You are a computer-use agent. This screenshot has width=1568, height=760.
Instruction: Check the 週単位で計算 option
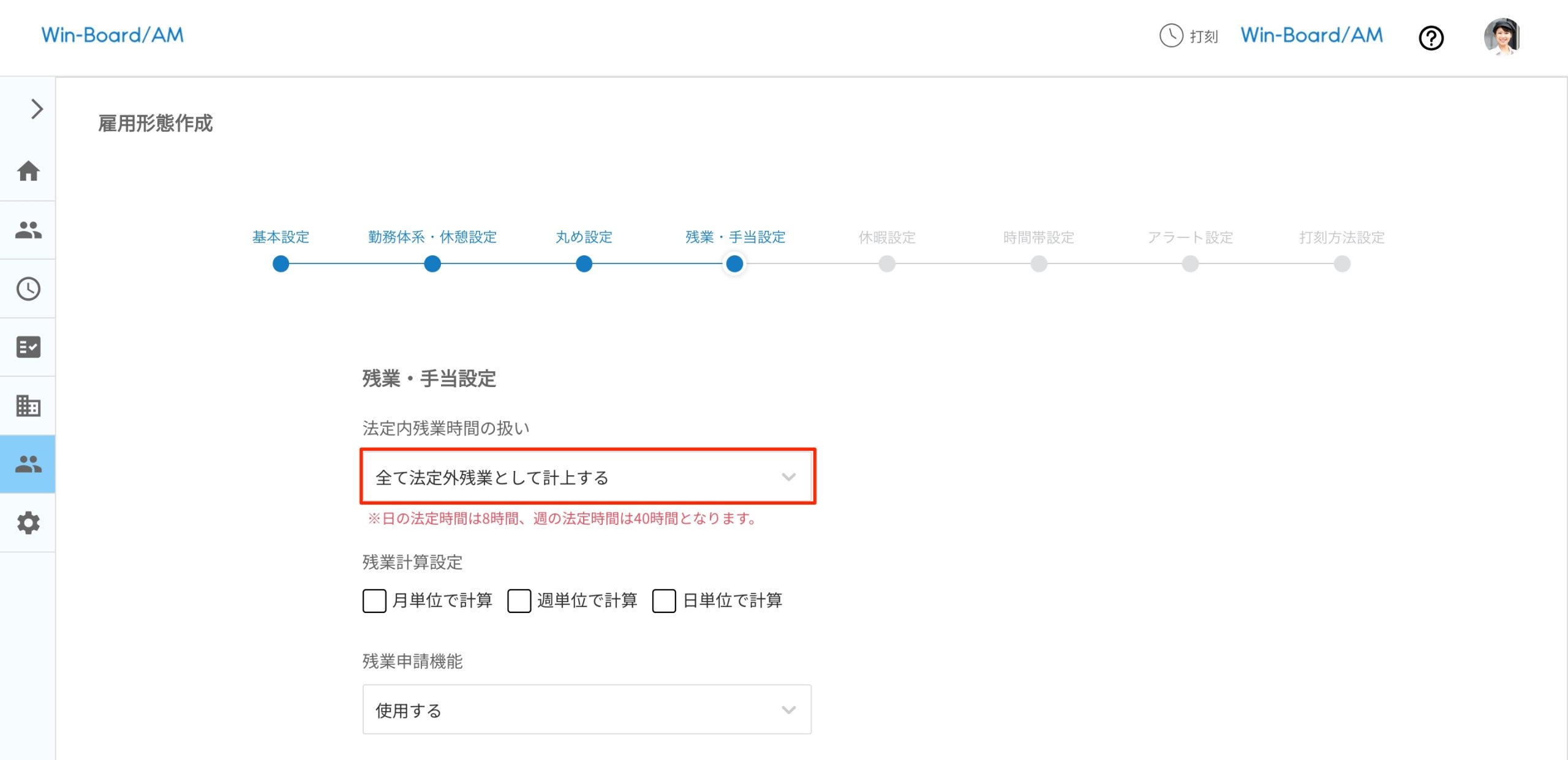click(x=518, y=602)
